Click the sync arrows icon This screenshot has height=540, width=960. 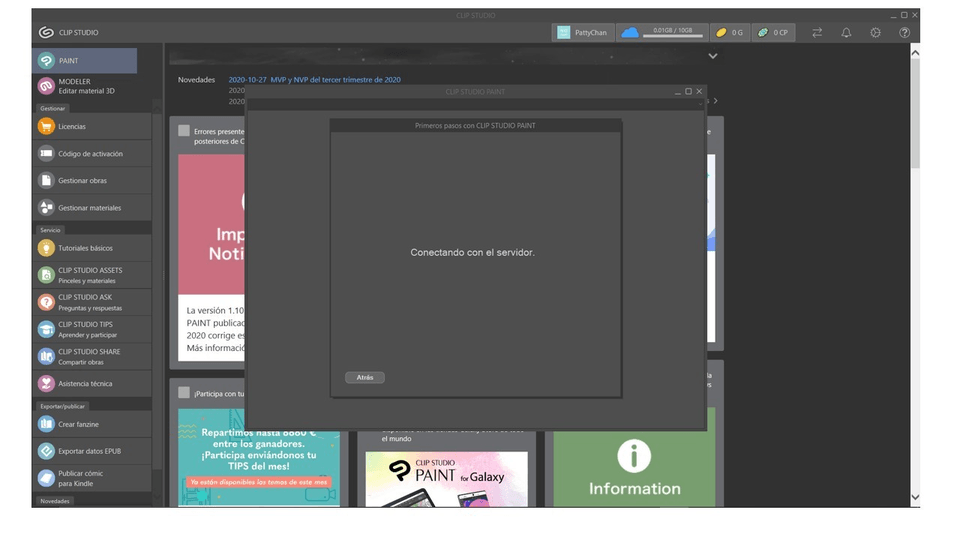(817, 33)
